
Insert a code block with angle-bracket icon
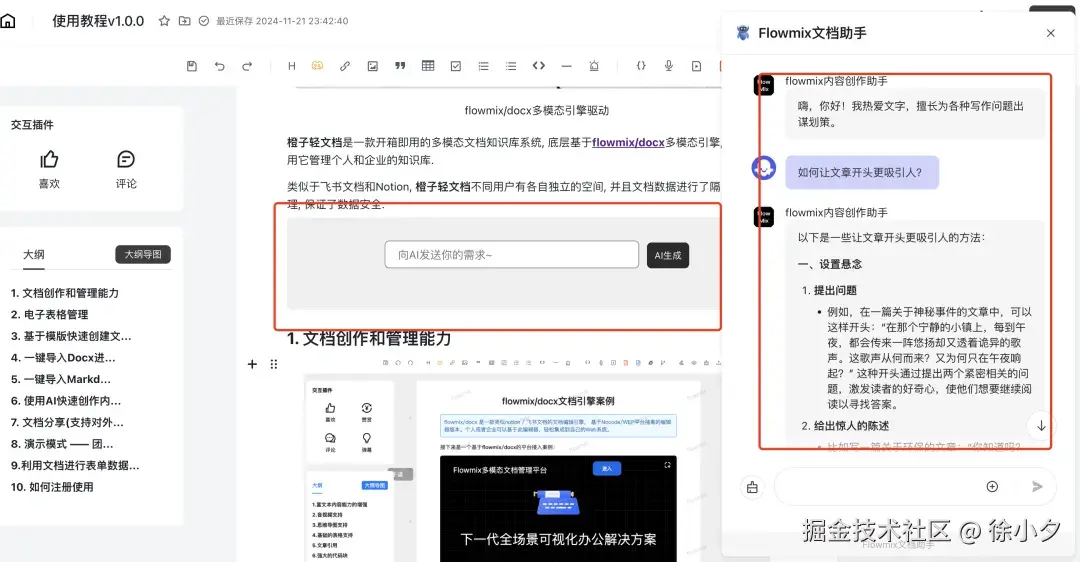[x=539, y=66]
